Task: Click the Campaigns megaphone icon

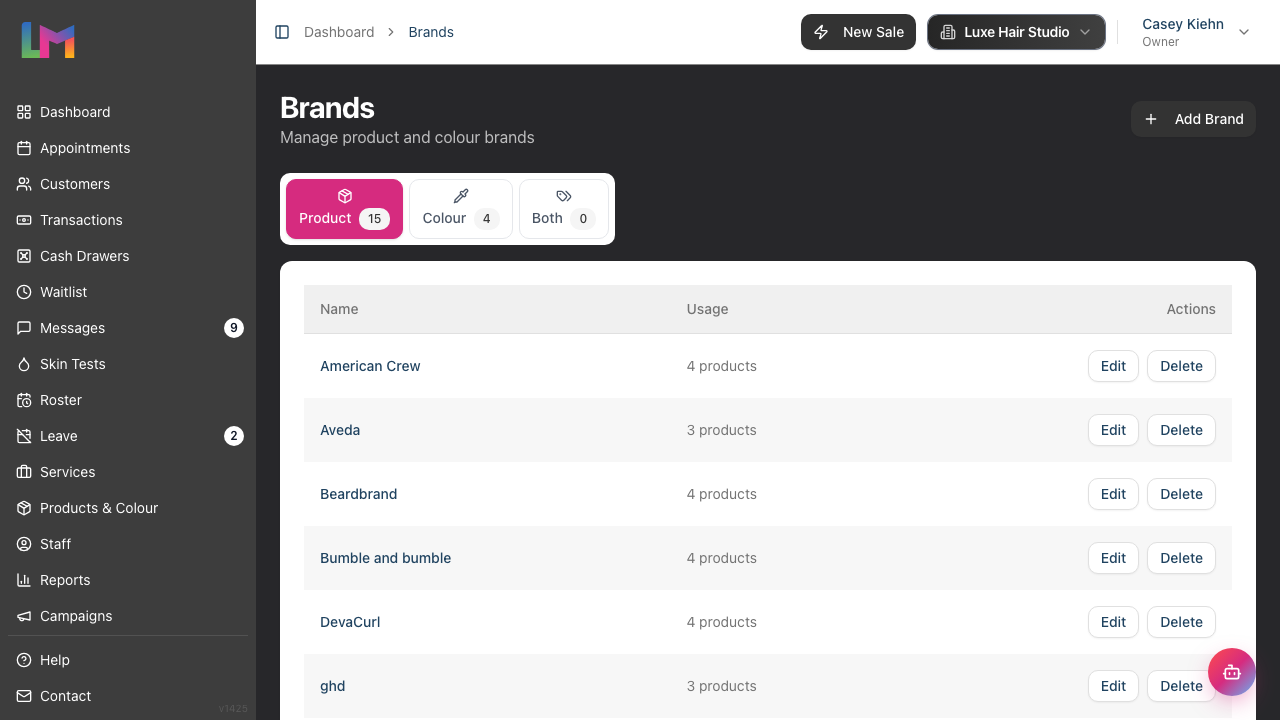Action: pyautogui.click(x=24, y=616)
